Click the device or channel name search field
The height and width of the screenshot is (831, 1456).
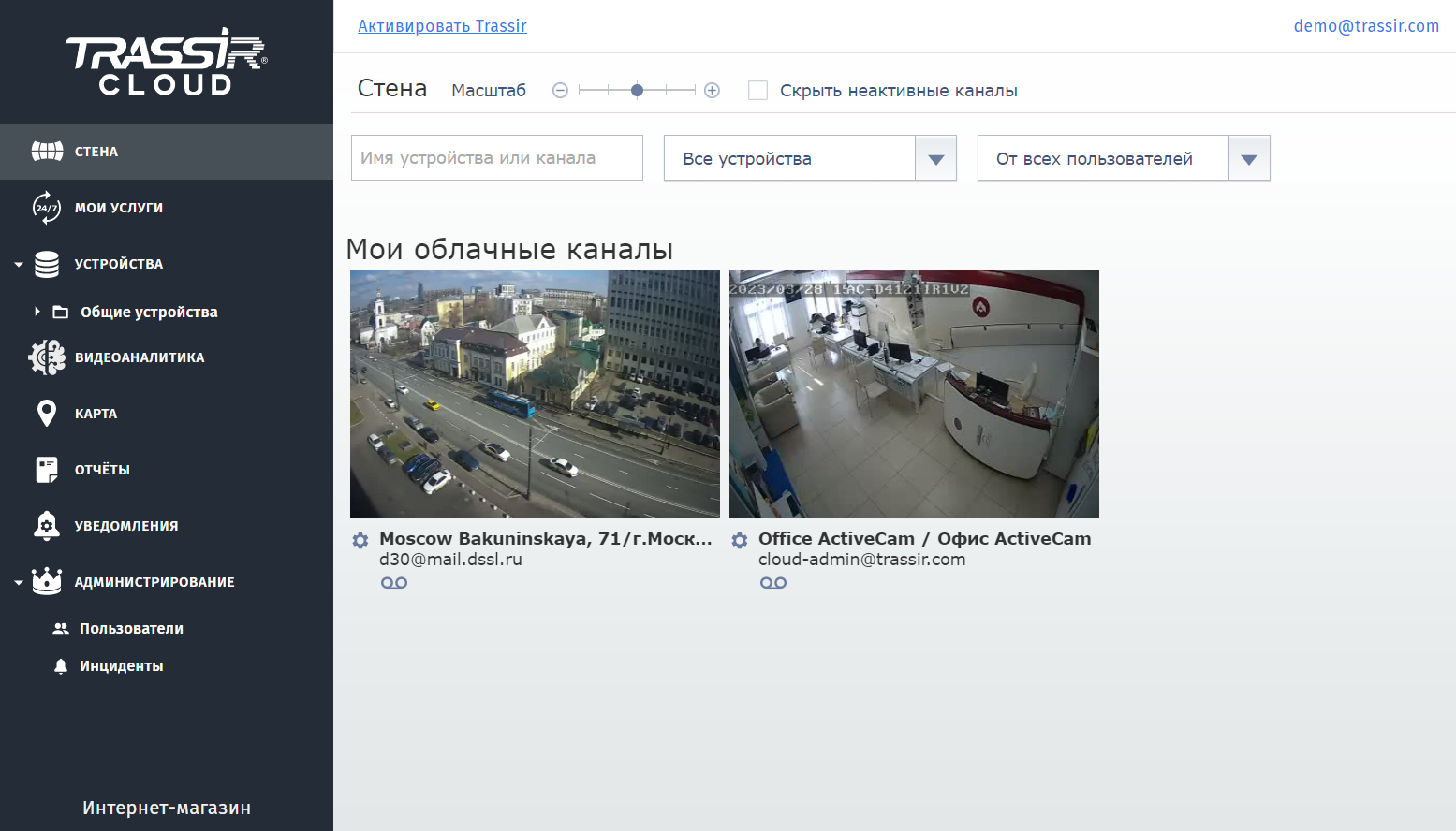point(496,158)
